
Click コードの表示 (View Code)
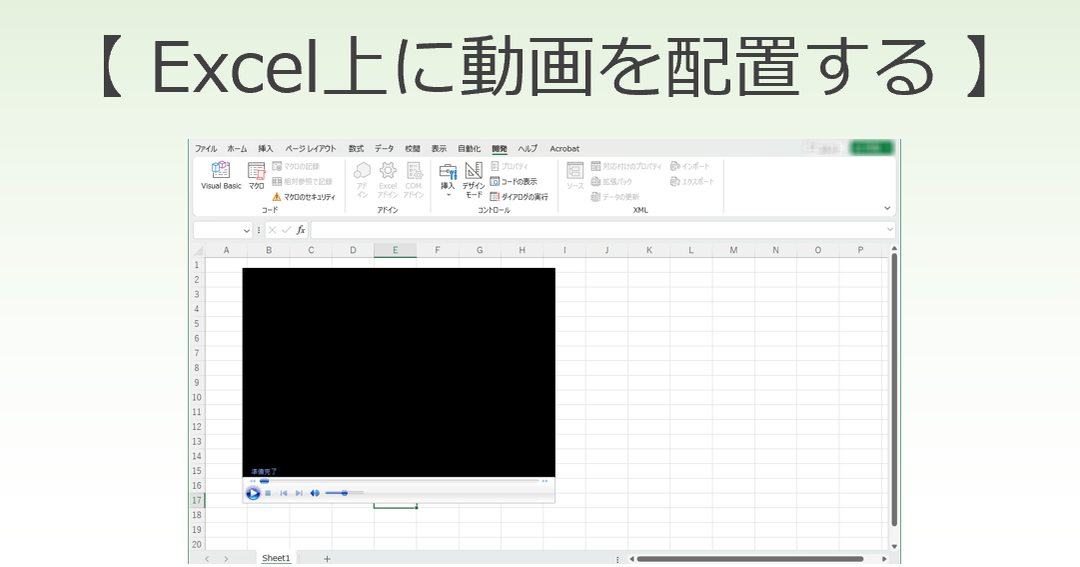tap(514, 181)
